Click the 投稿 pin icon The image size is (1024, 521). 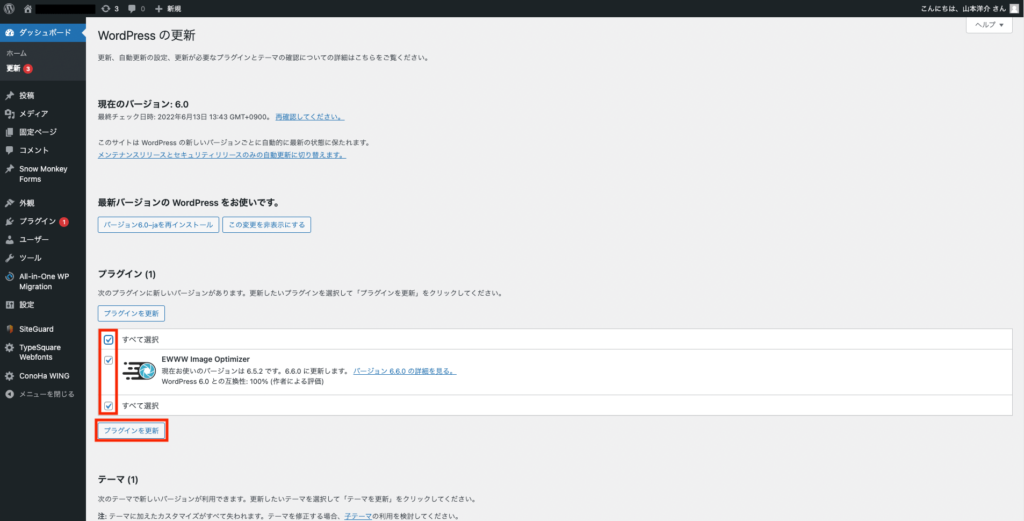(9, 95)
